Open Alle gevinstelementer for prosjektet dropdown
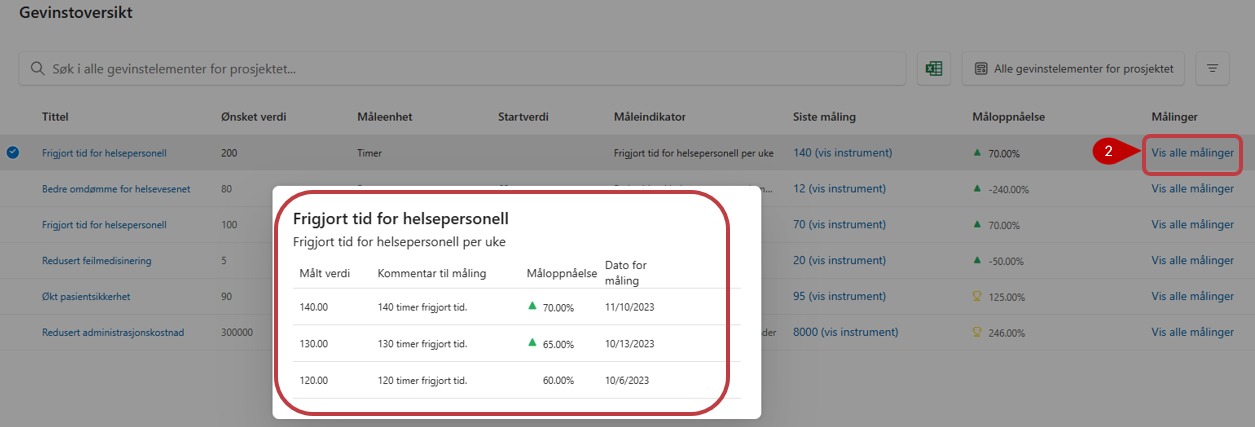The width and height of the screenshot is (1255, 427). click(1074, 69)
